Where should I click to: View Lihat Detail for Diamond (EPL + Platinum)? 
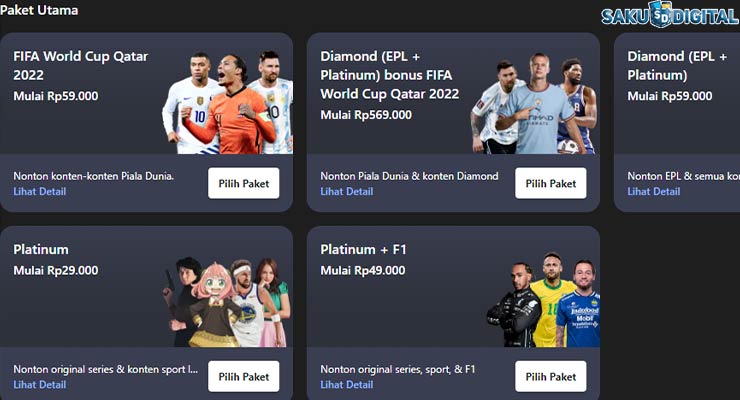(x=654, y=192)
